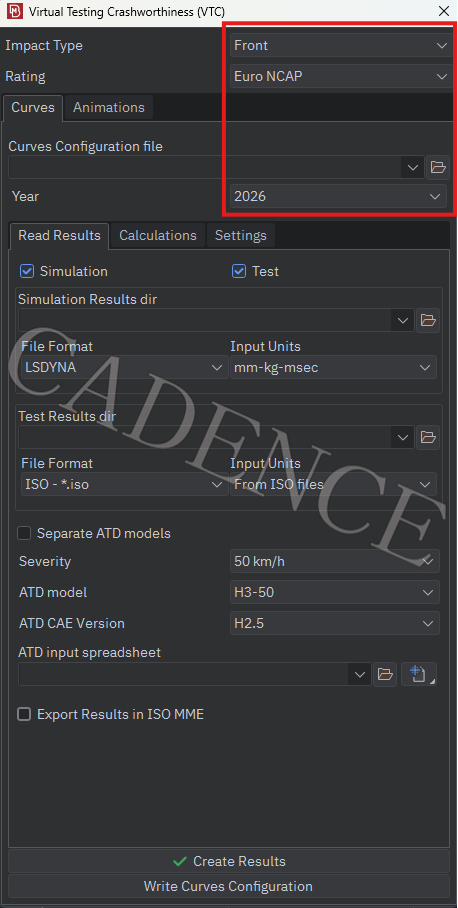This screenshot has width=458, height=908.
Task: Switch to the Animations tab
Action: (109, 108)
